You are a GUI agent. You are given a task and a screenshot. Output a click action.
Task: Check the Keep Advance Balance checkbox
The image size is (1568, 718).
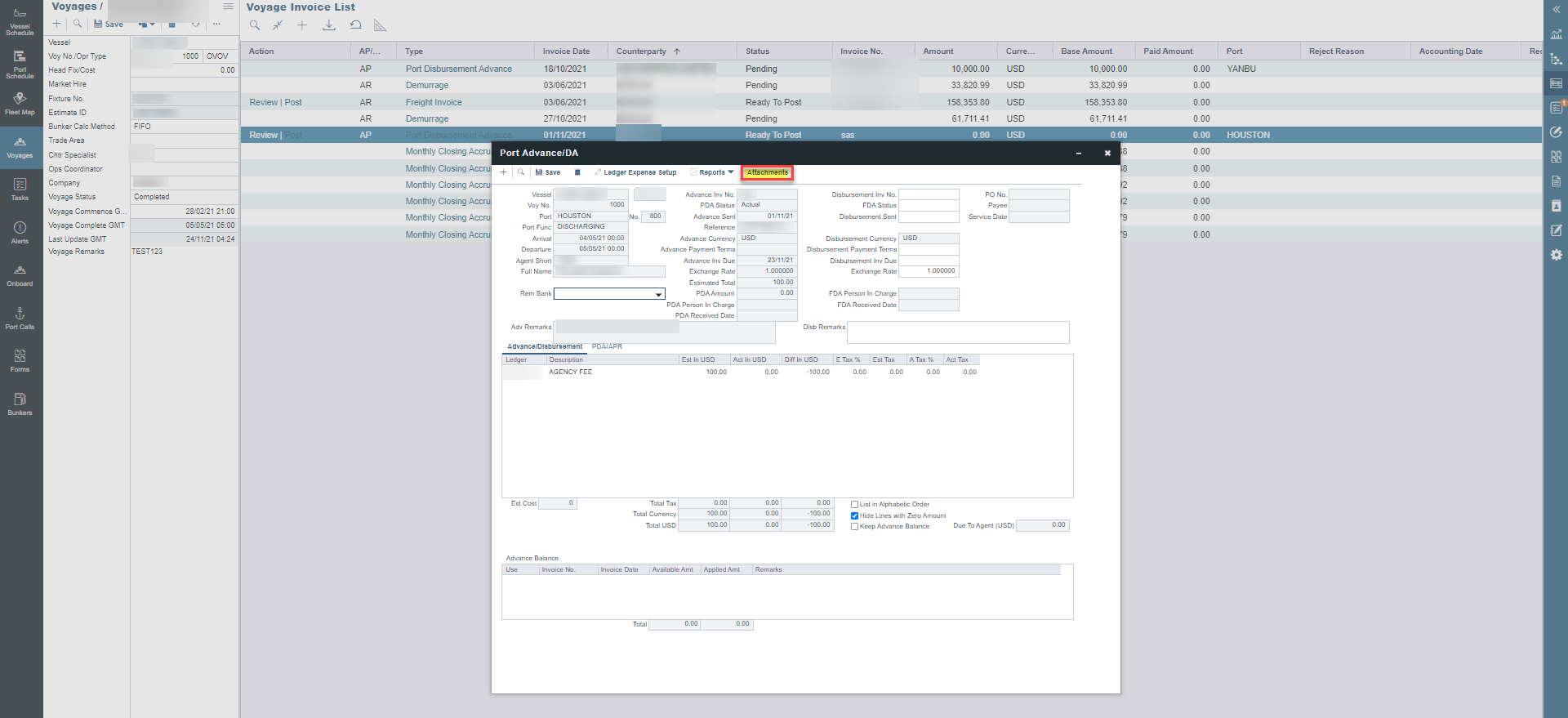854,527
